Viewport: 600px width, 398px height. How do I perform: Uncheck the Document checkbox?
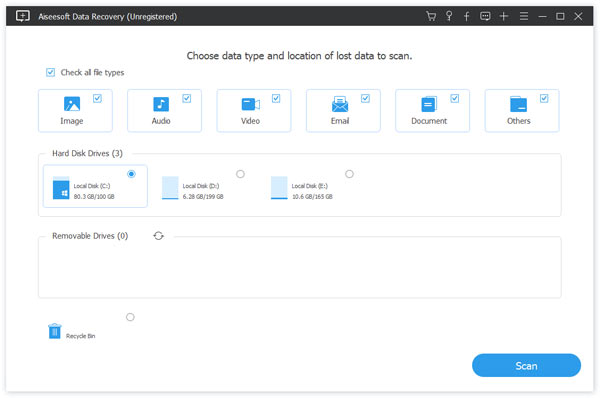455,98
